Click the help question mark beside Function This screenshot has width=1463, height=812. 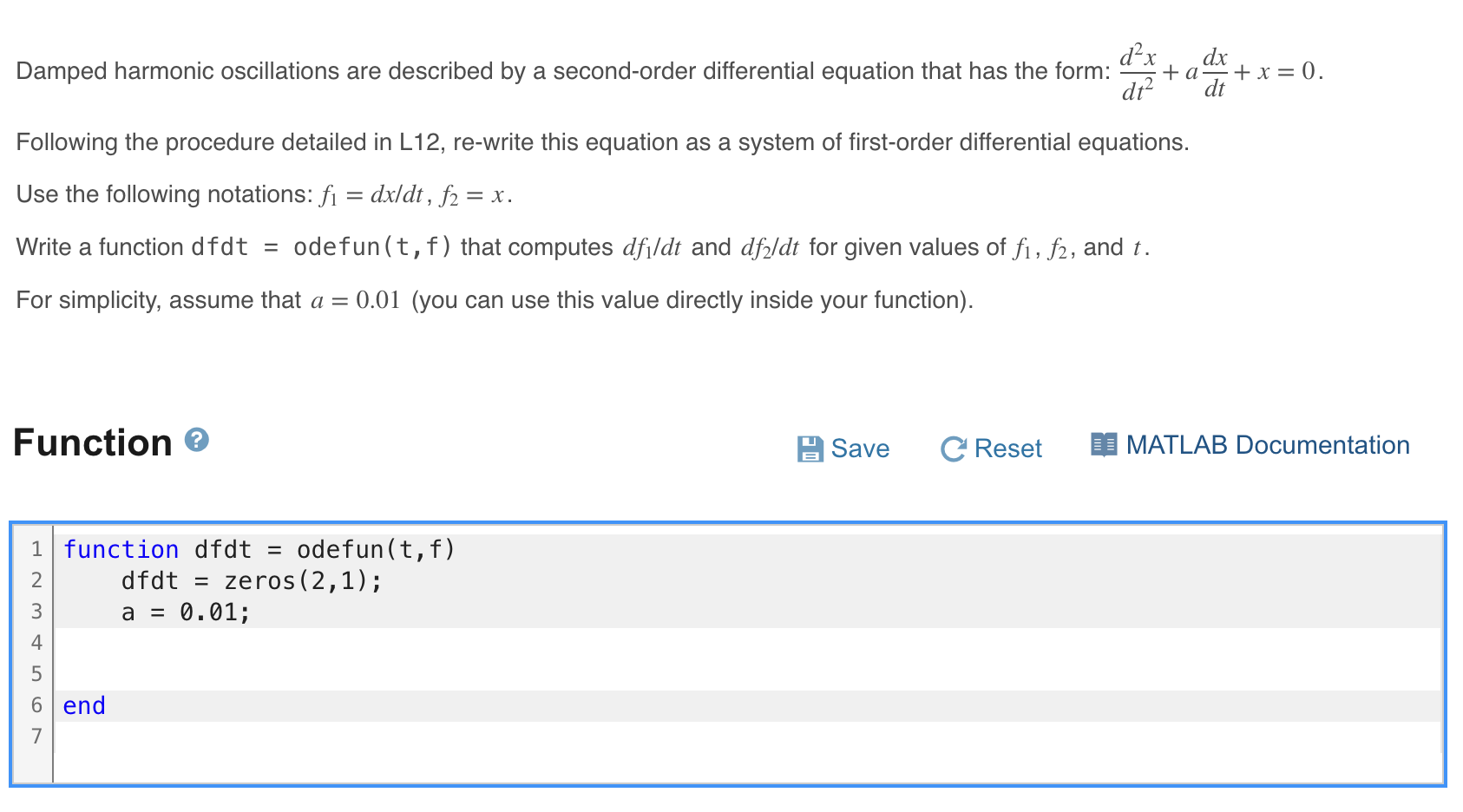pyautogui.click(x=197, y=441)
